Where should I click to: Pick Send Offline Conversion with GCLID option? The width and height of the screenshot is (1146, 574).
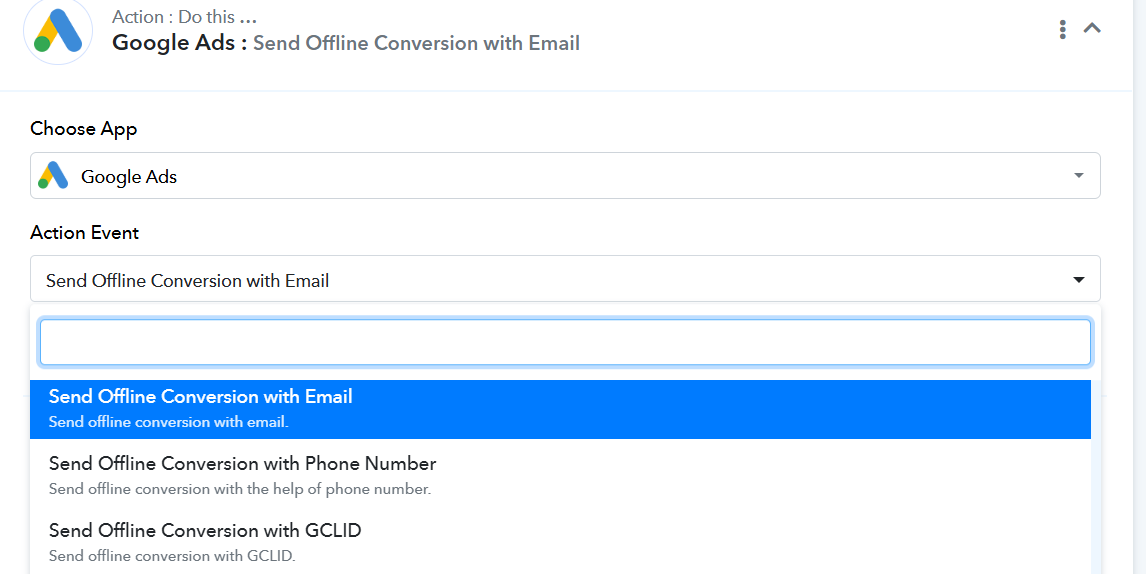[560, 542]
